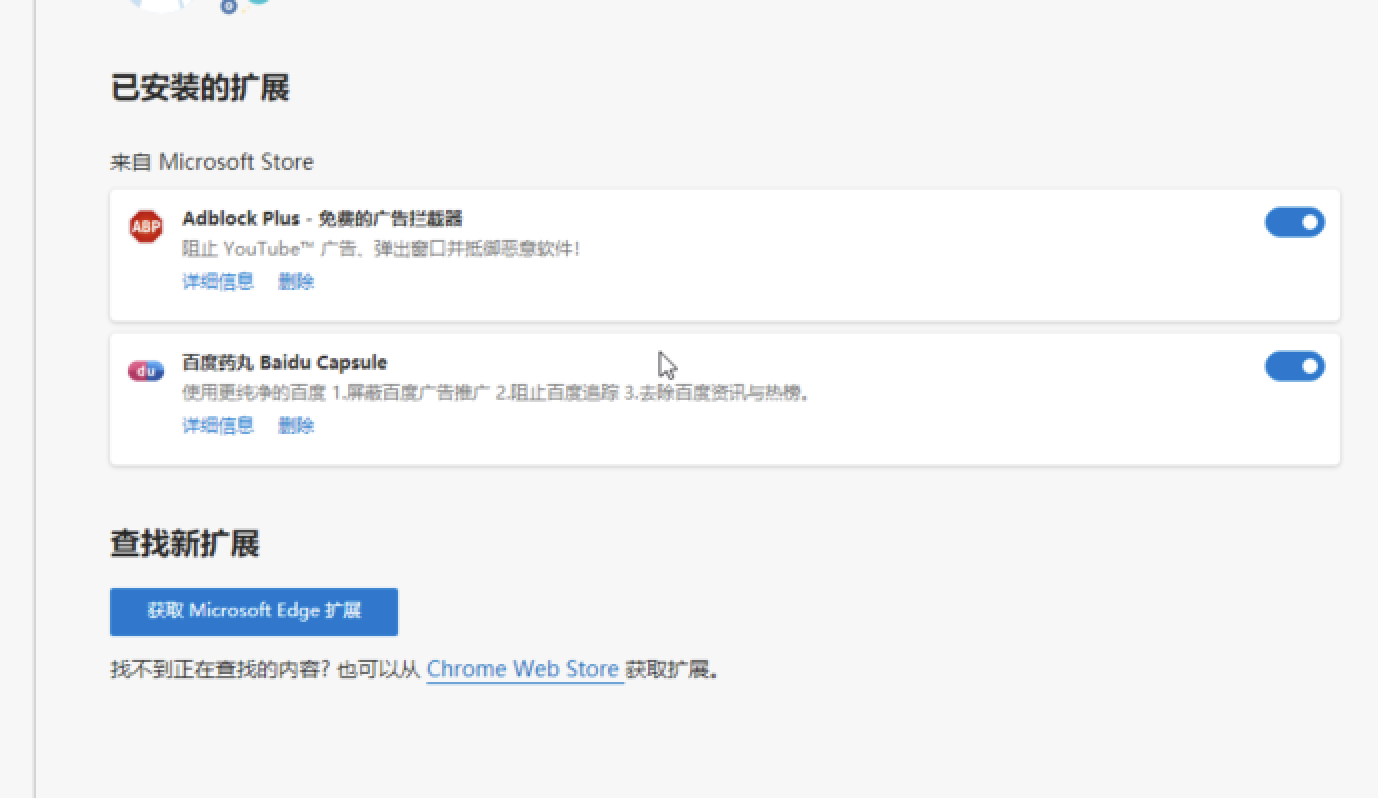This screenshot has height=798, width=1378.
Task: Click the Adblock Plus extension title text
Action: click(322, 219)
